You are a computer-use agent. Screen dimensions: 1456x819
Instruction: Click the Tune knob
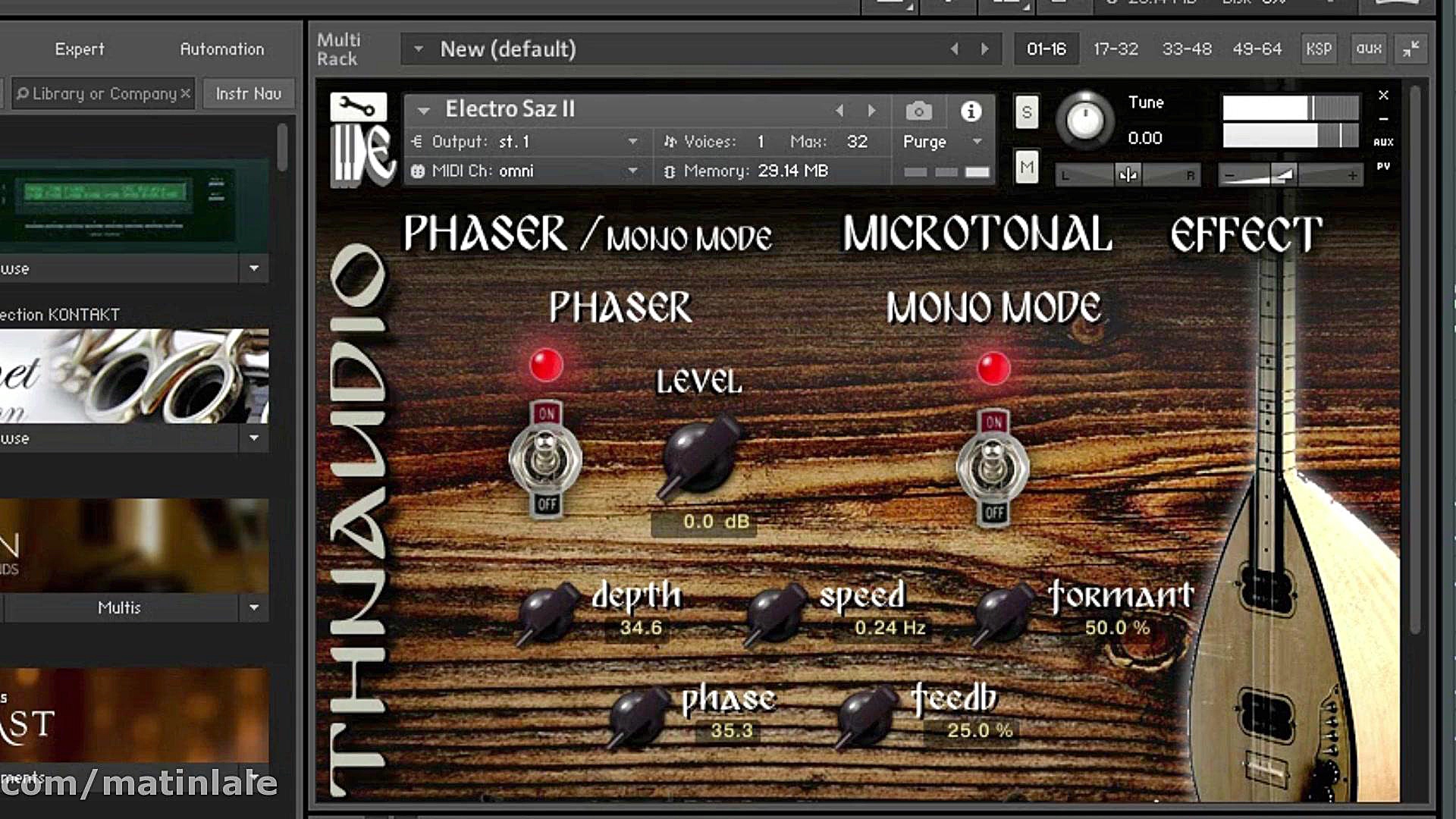1084,121
